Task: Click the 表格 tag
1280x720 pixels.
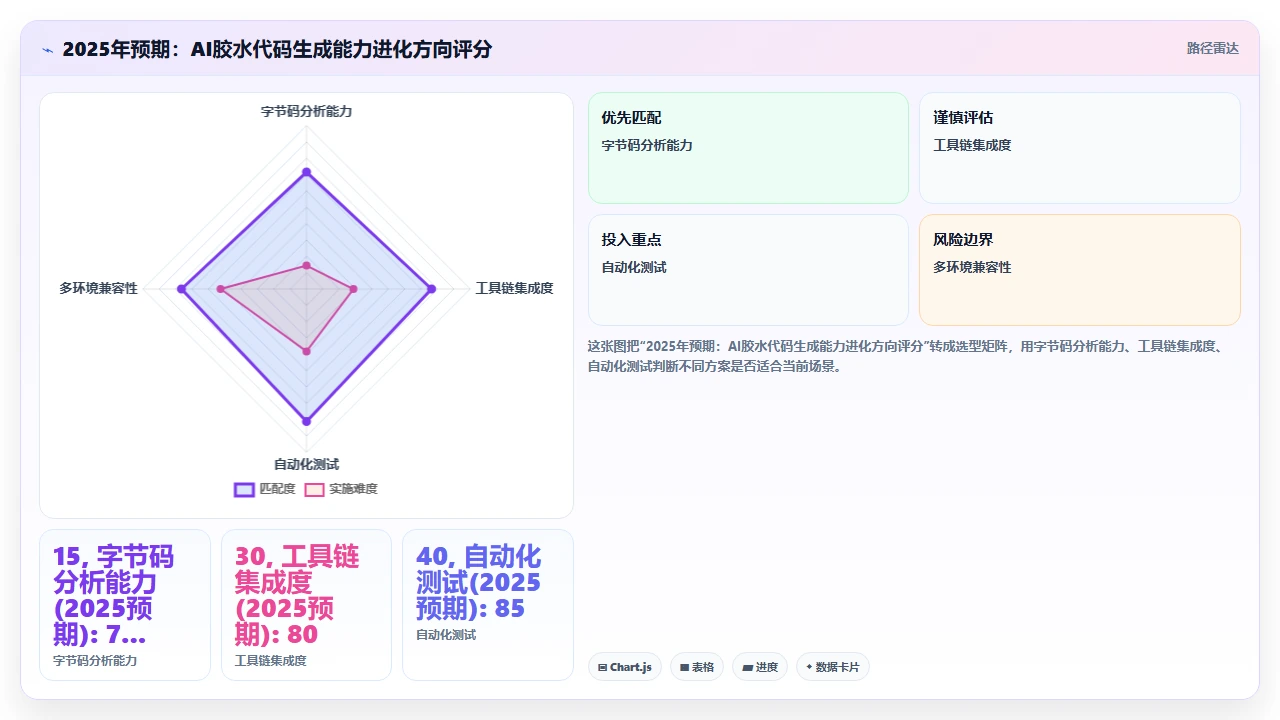Action: (697, 667)
